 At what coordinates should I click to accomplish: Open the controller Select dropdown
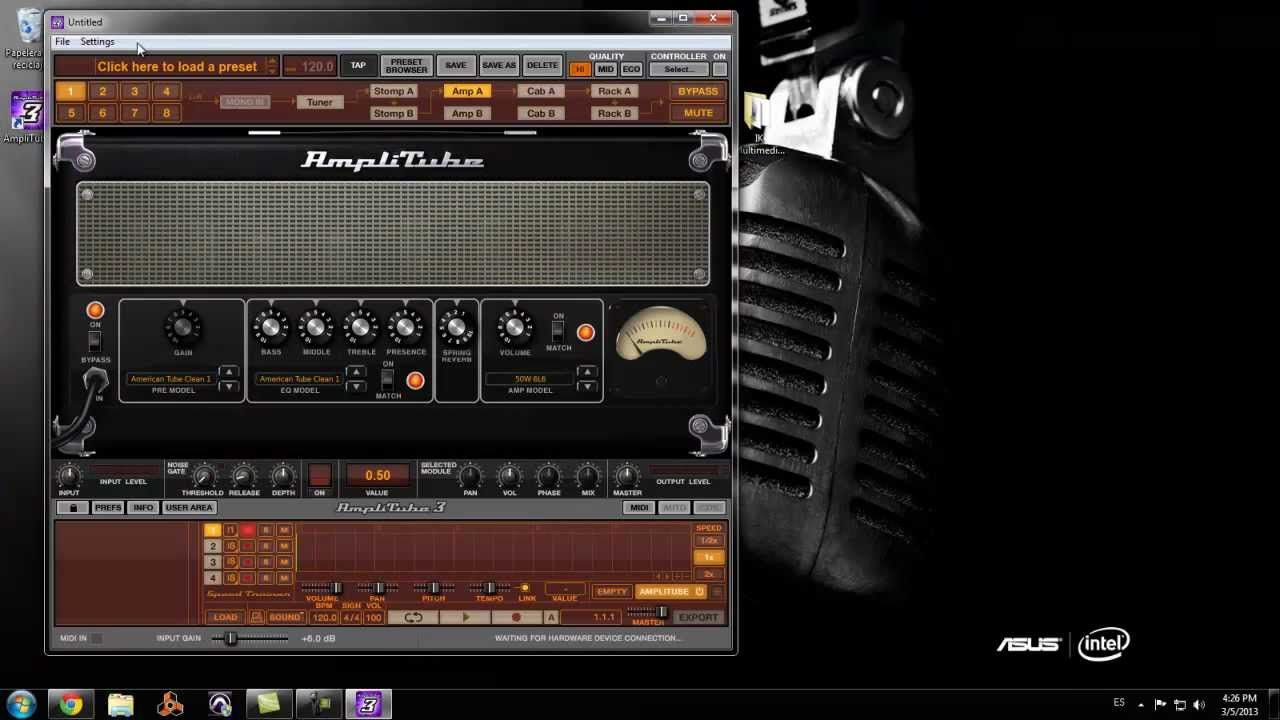point(678,70)
